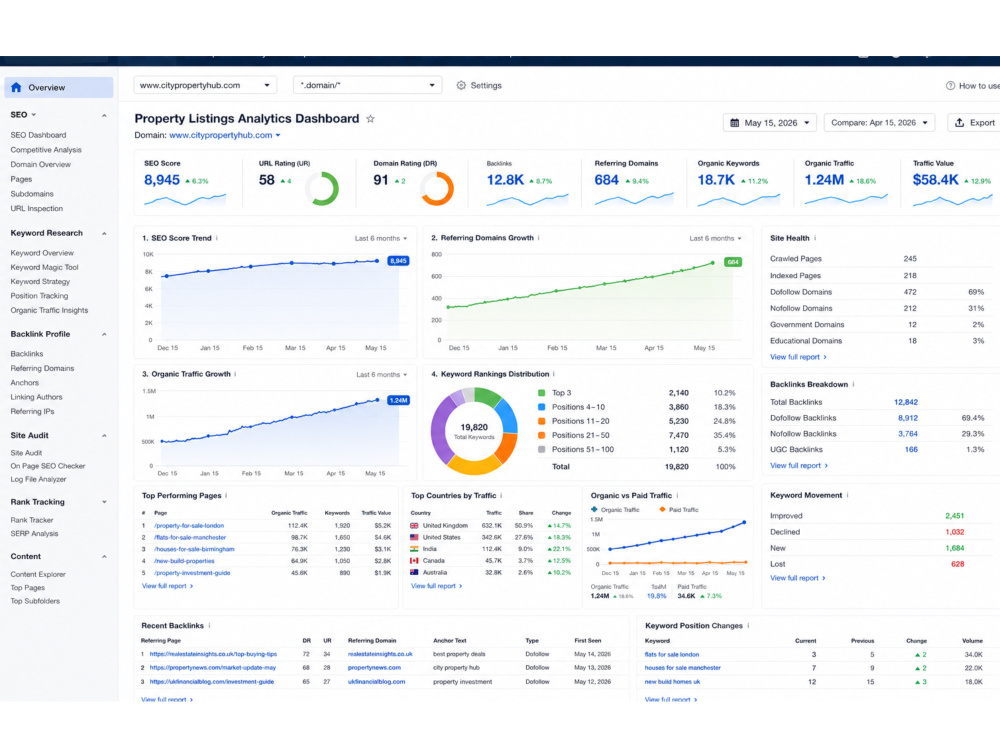Open the www.citypropertyhub.com domain dropdown
The height and width of the screenshot is (750, 1000).
coord(205,85)
